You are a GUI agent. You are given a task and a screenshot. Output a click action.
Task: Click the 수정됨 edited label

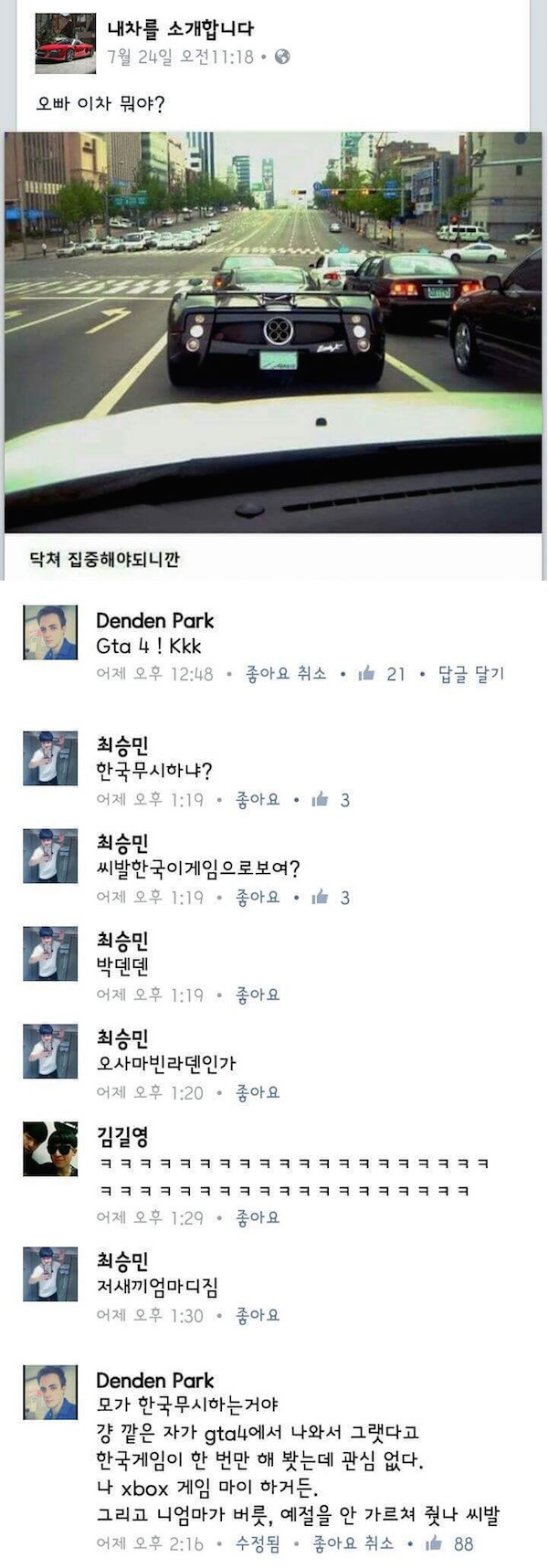point(256,1542)
